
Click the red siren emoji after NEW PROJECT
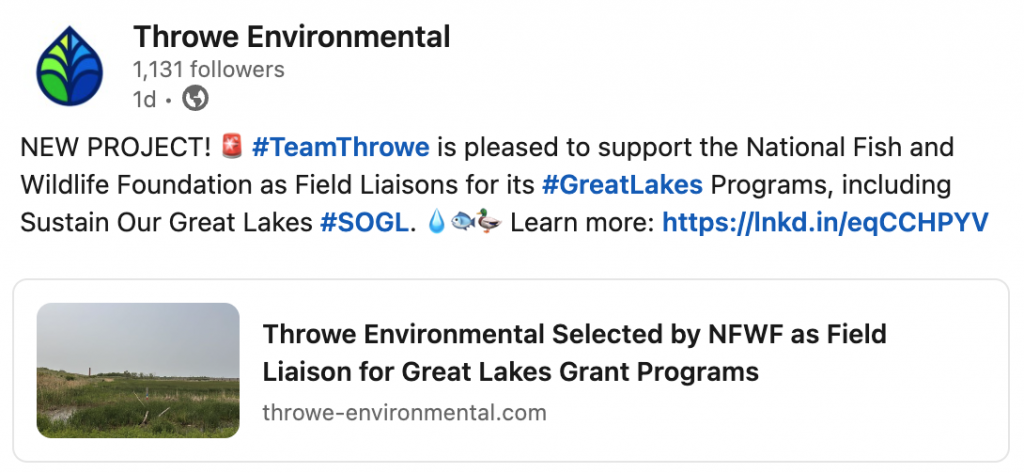[232, 146]
